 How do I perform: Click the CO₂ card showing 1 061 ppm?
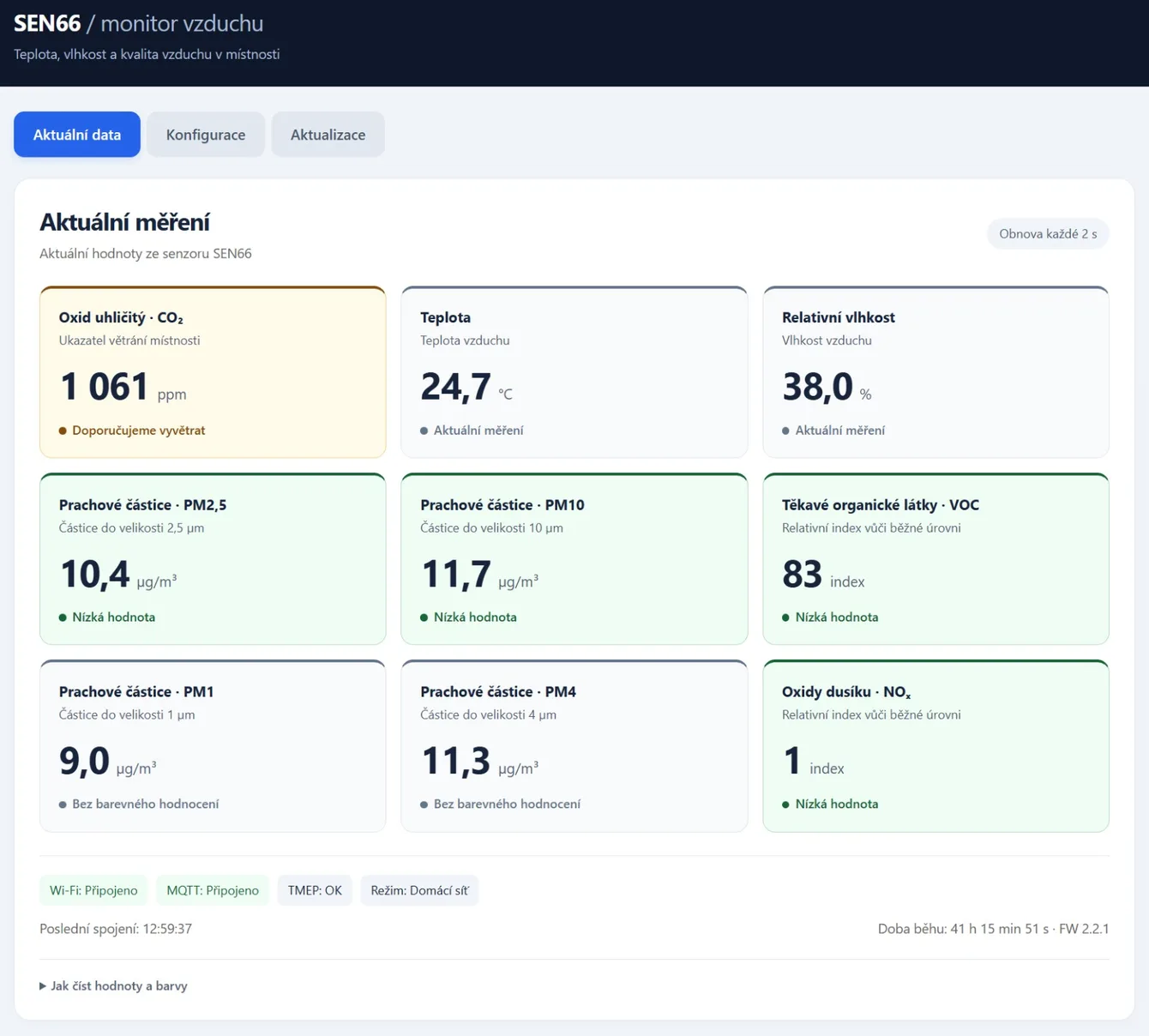tap(213, 372)
